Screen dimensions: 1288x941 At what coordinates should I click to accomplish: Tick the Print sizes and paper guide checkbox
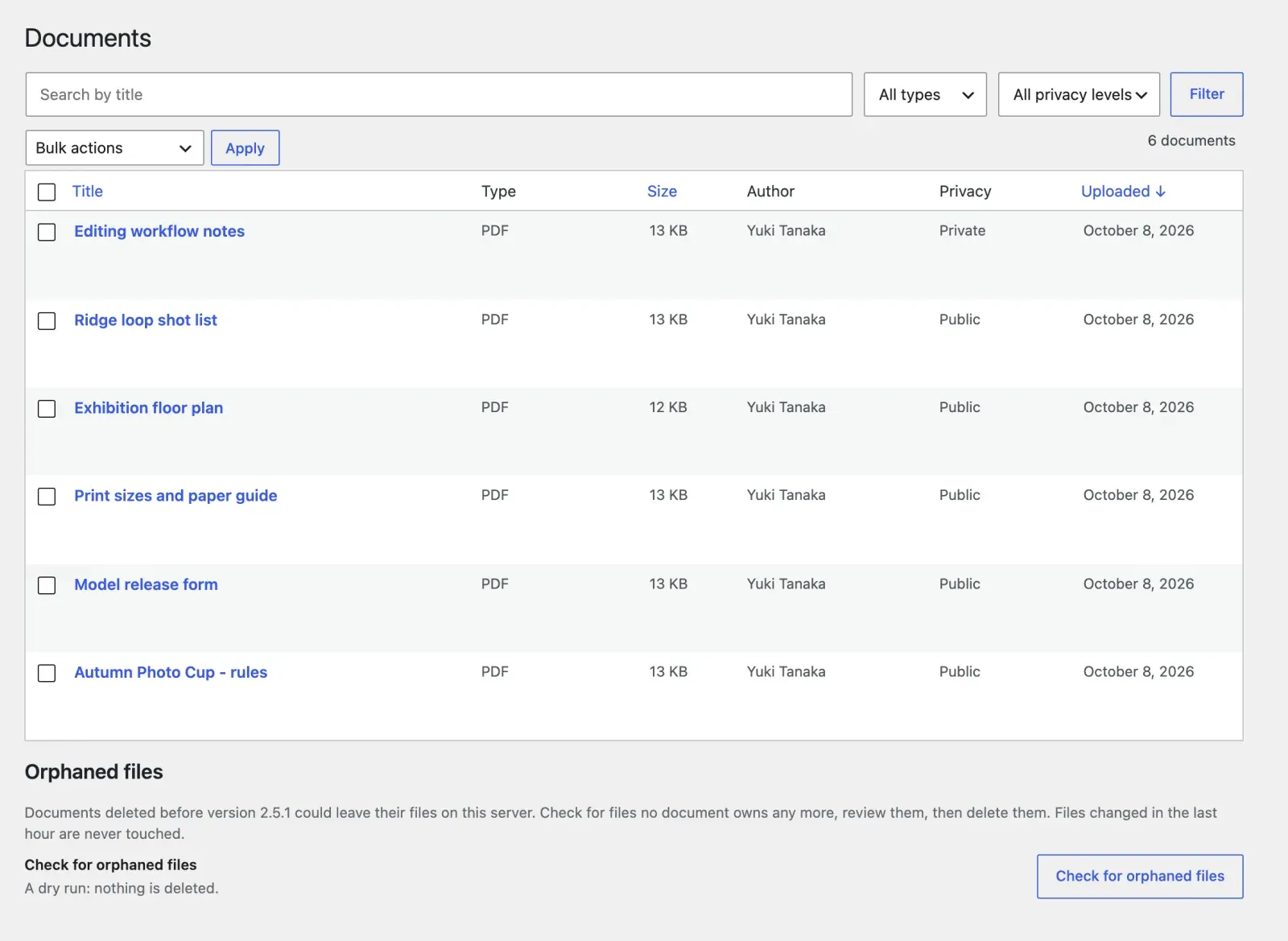pos(47,496)
